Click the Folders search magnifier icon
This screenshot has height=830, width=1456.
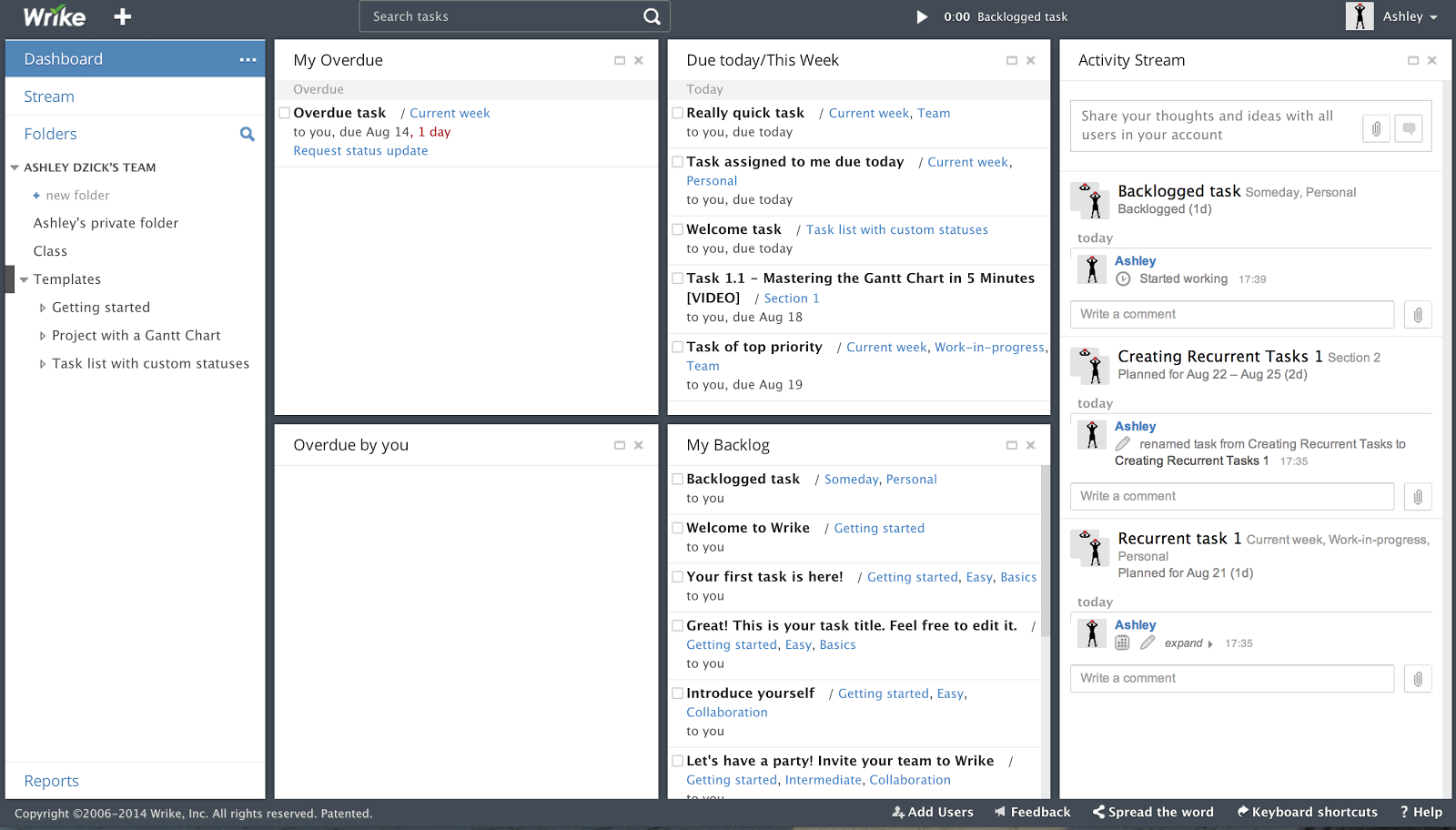(x=247, y=134)
